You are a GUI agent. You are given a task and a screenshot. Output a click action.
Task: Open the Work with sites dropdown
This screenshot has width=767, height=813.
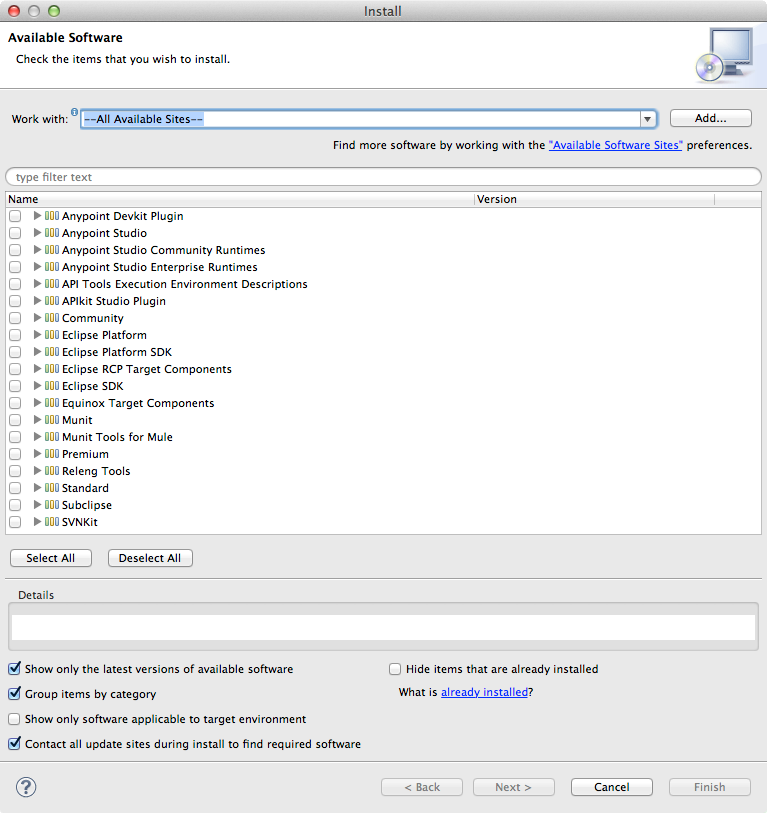point(647,119)
